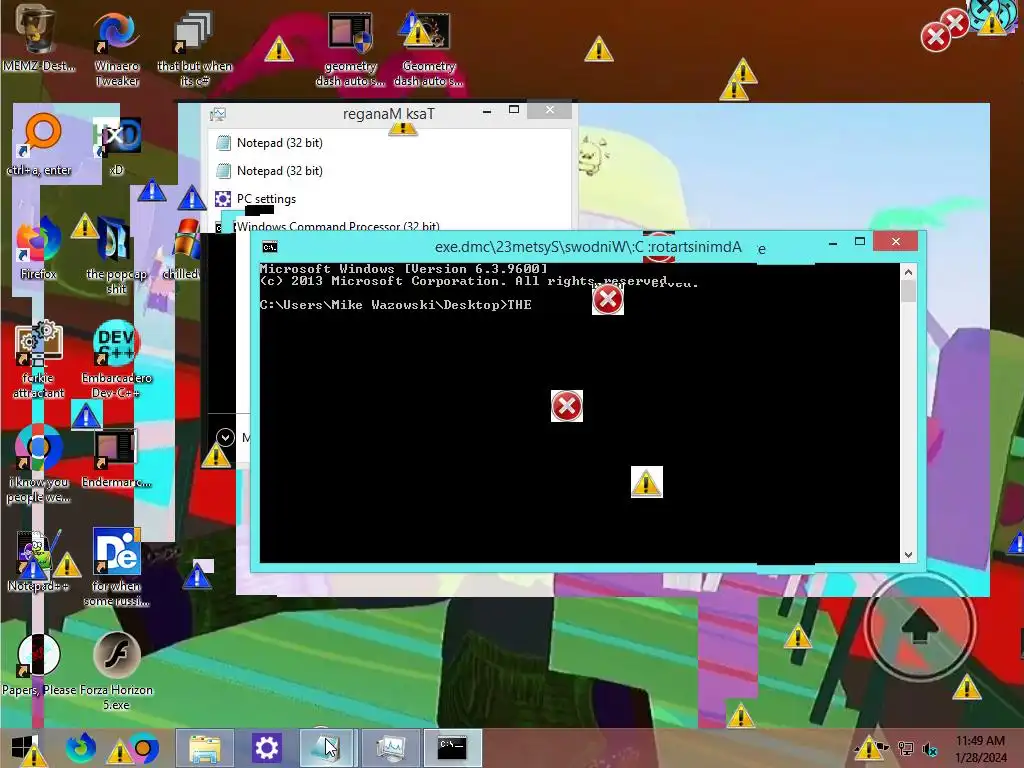Switch to Task Manager taskbar button
This screenshot has height=768, width=1024.
pos(391,748)
